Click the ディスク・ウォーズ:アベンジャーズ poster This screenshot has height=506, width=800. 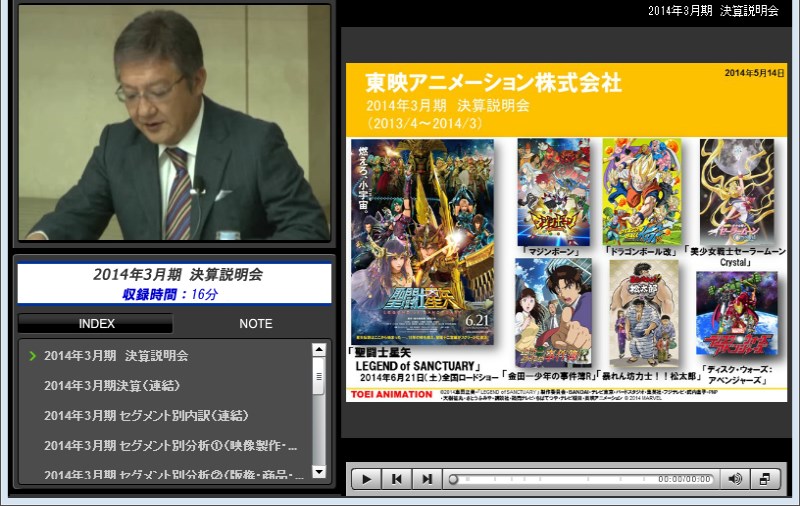[x=737, y=313]
